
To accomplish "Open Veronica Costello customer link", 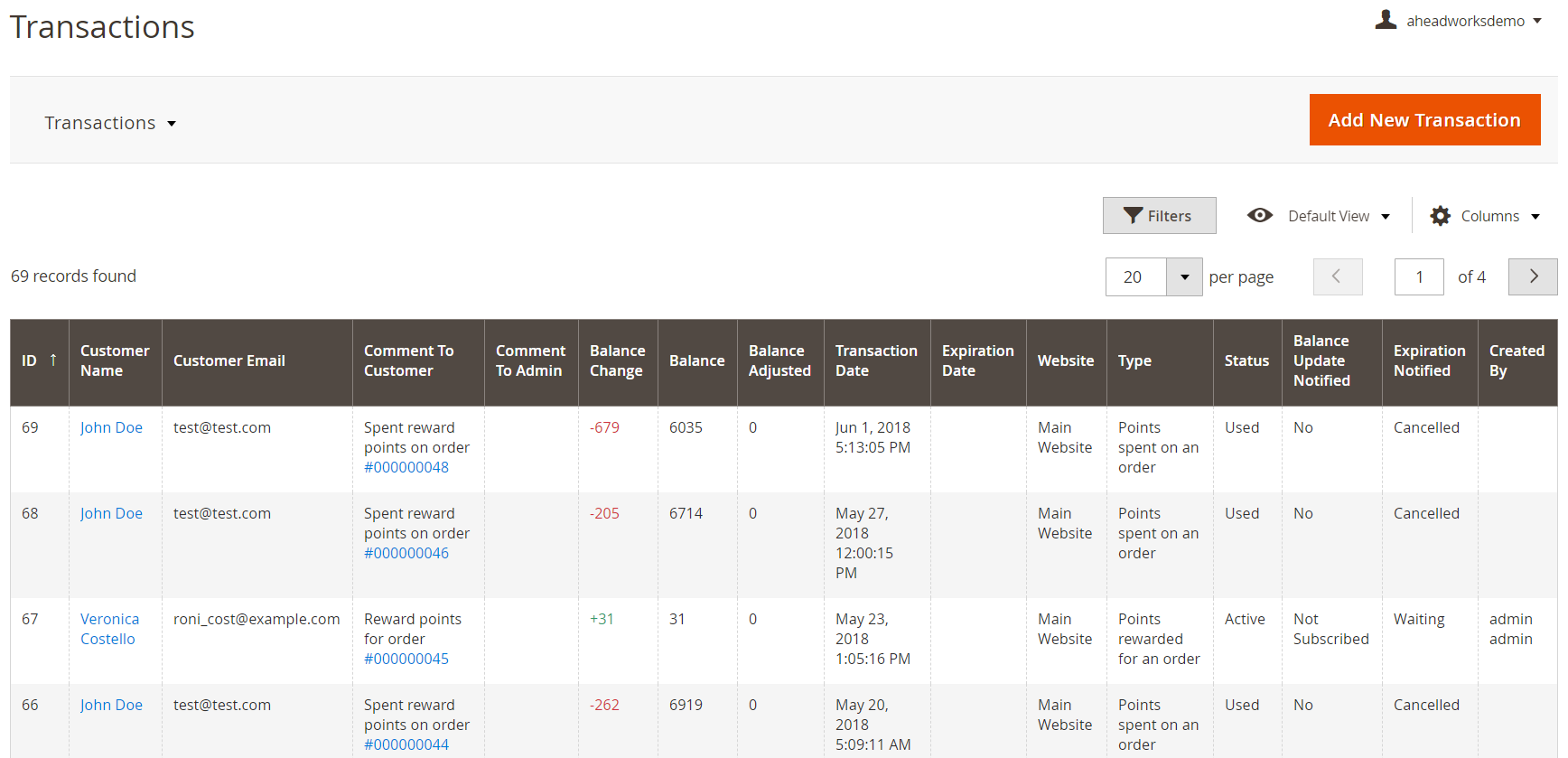I will point(109,629).
